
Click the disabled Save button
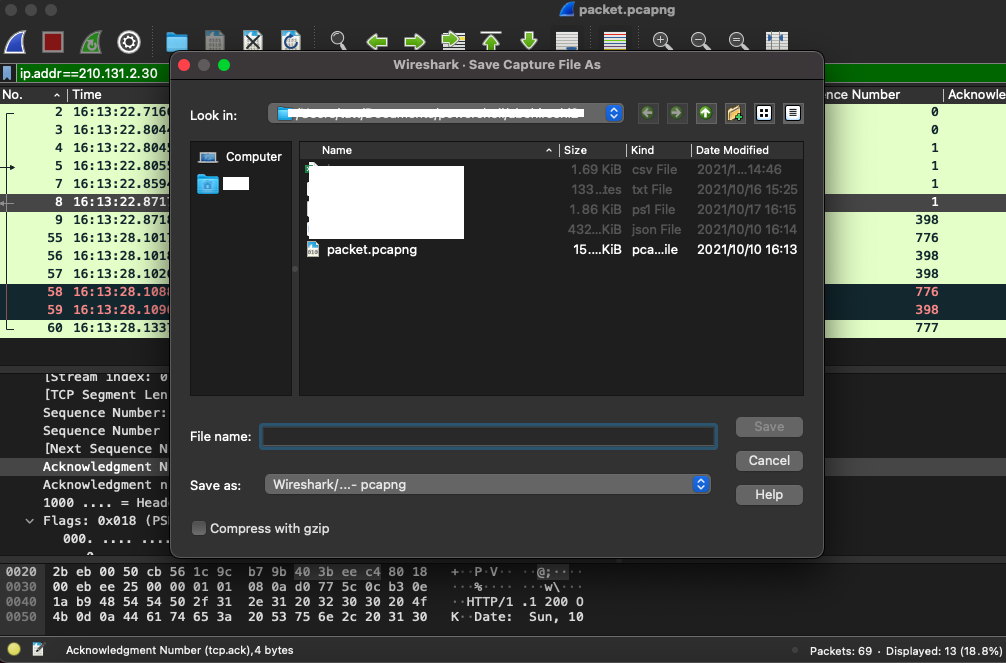pos(769,427)
